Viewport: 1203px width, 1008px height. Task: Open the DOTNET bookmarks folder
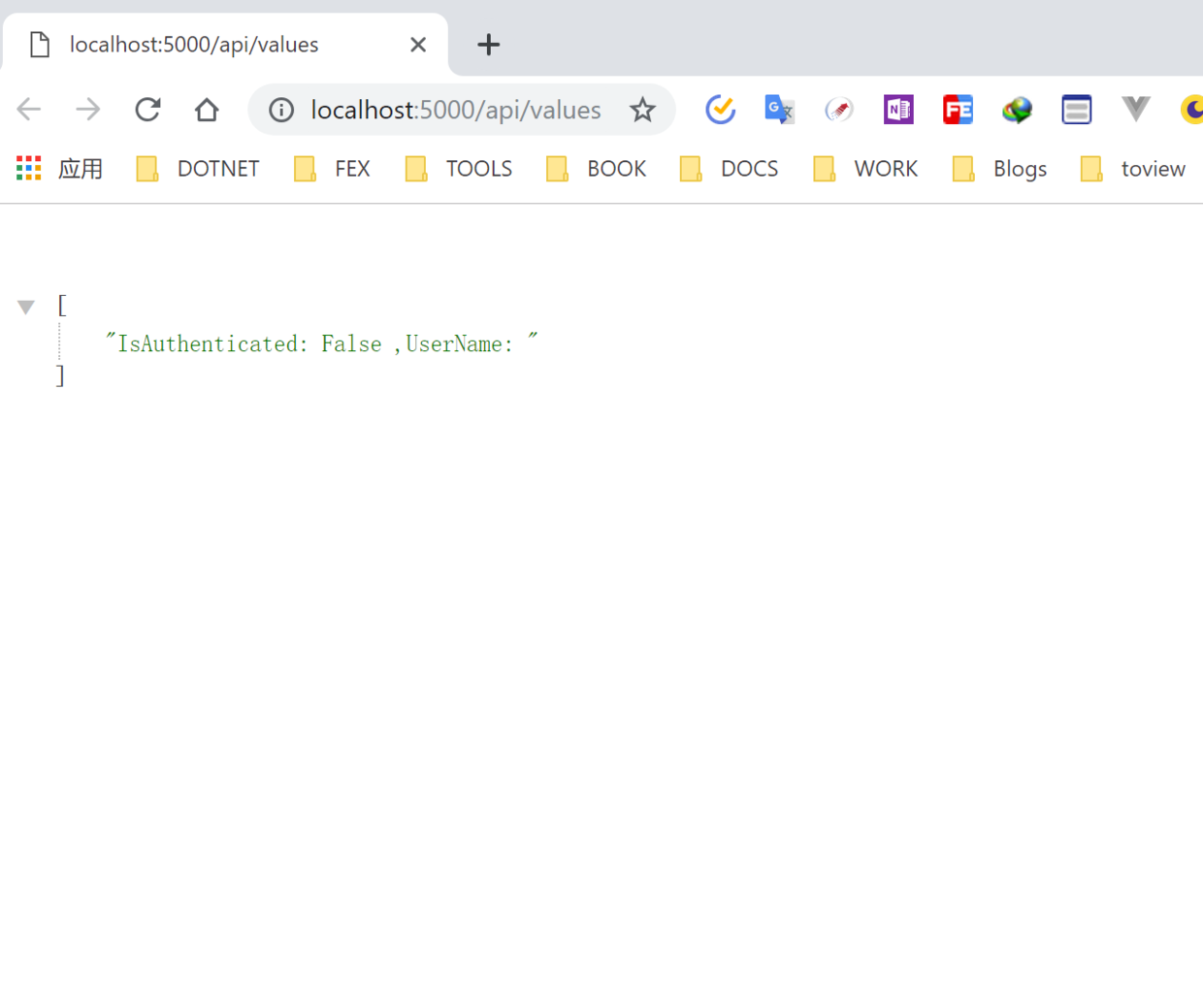(199, 169)
